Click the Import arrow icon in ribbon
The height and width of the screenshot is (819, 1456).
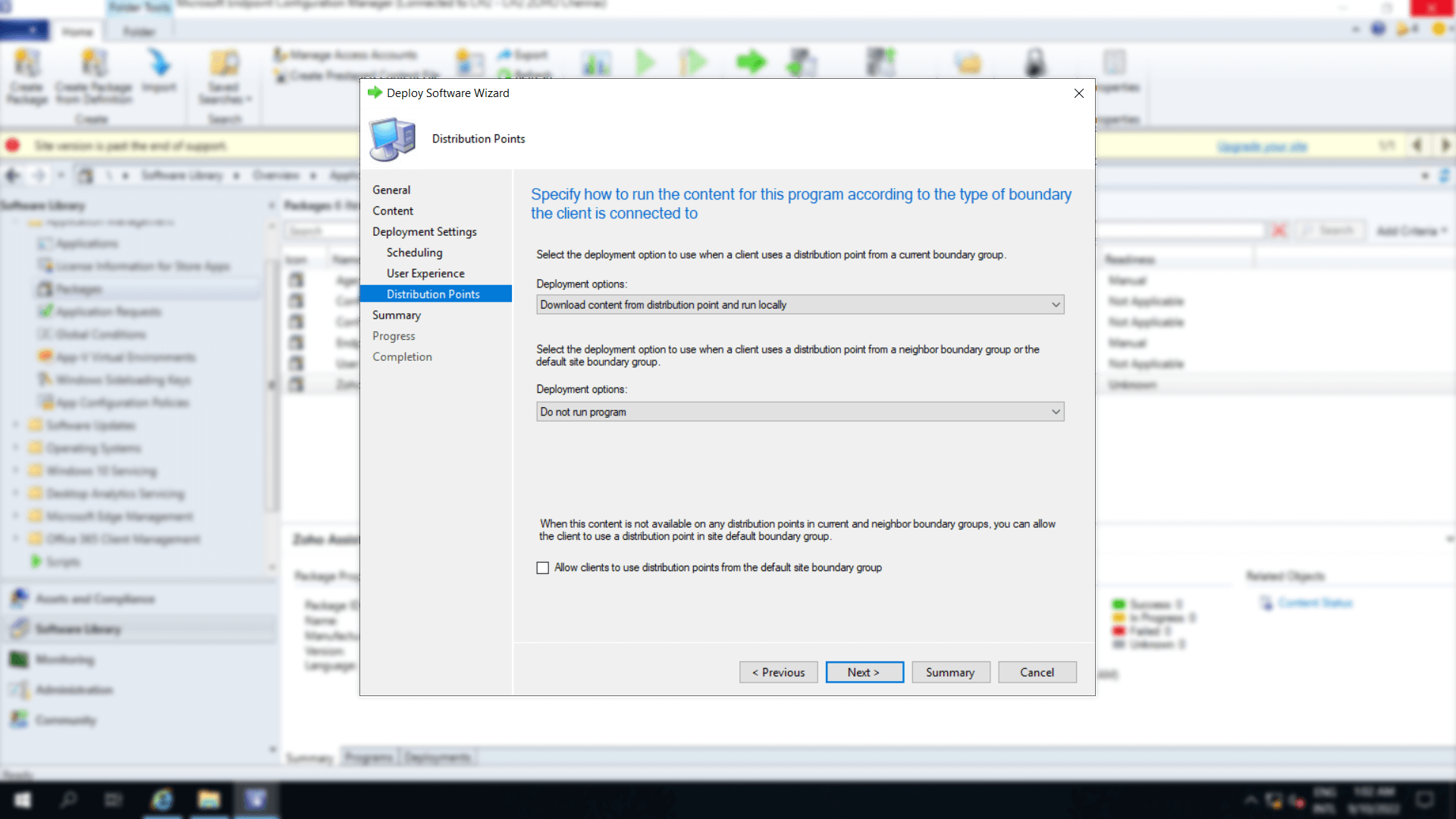pos(159,63)
